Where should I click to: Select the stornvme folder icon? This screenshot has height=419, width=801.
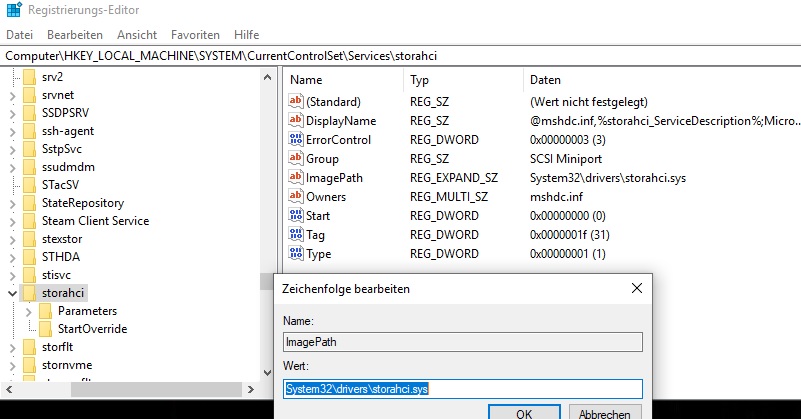pyautogui.click(x=30, y=365)
